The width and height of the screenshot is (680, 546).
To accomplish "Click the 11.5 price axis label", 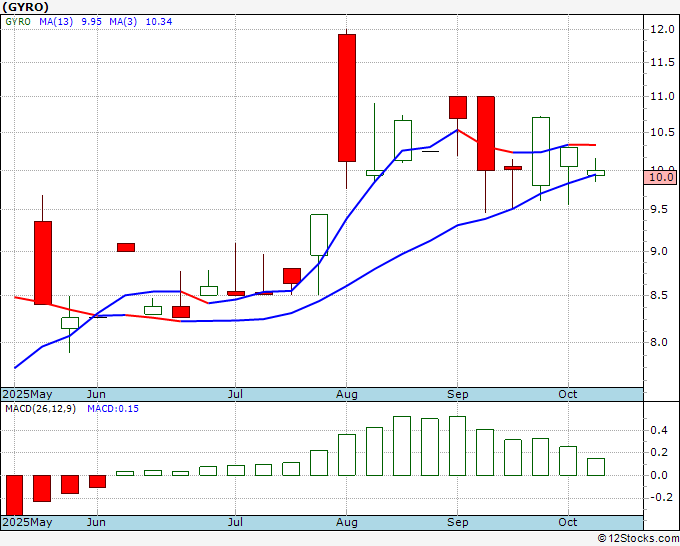I will pos(662,62).
